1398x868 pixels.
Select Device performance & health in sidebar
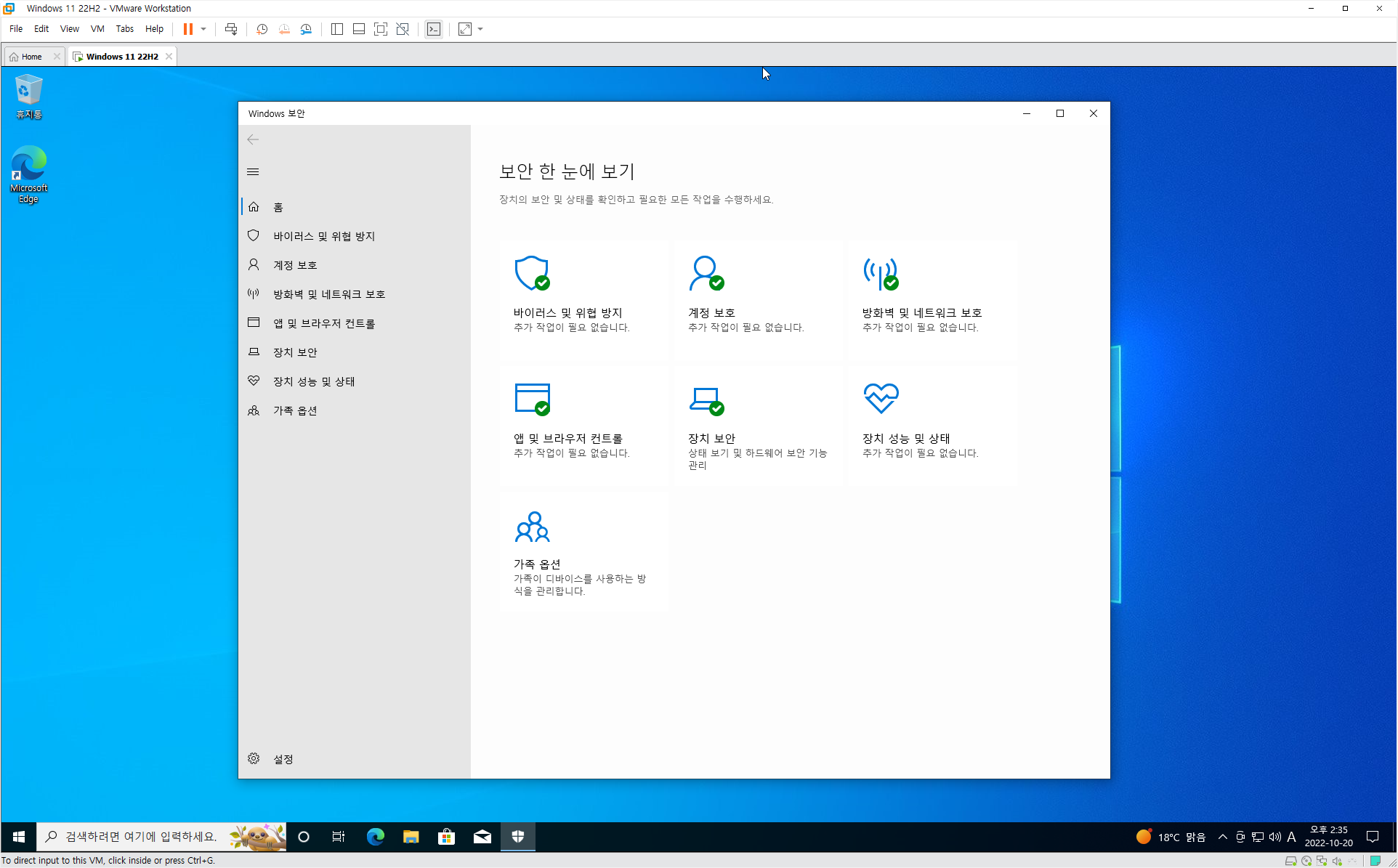click(x=313, y=381)
